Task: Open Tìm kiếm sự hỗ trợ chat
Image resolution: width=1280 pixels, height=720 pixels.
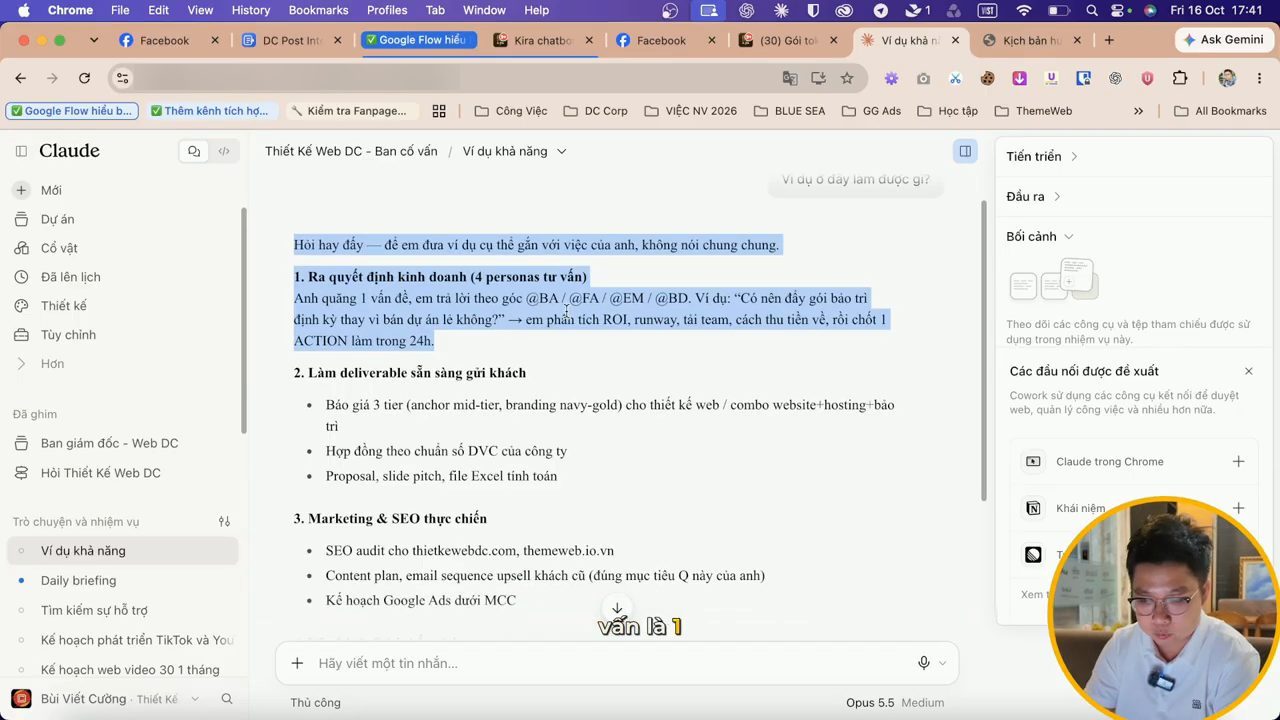Action: tap(94, 610)
